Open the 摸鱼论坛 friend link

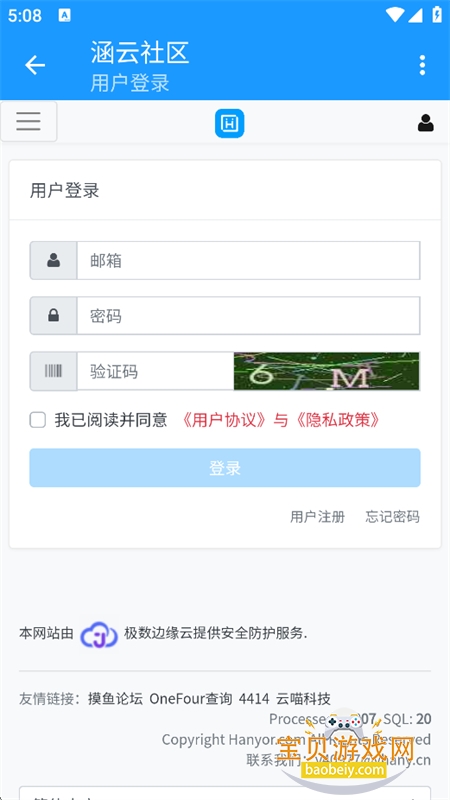click(115, 698)
